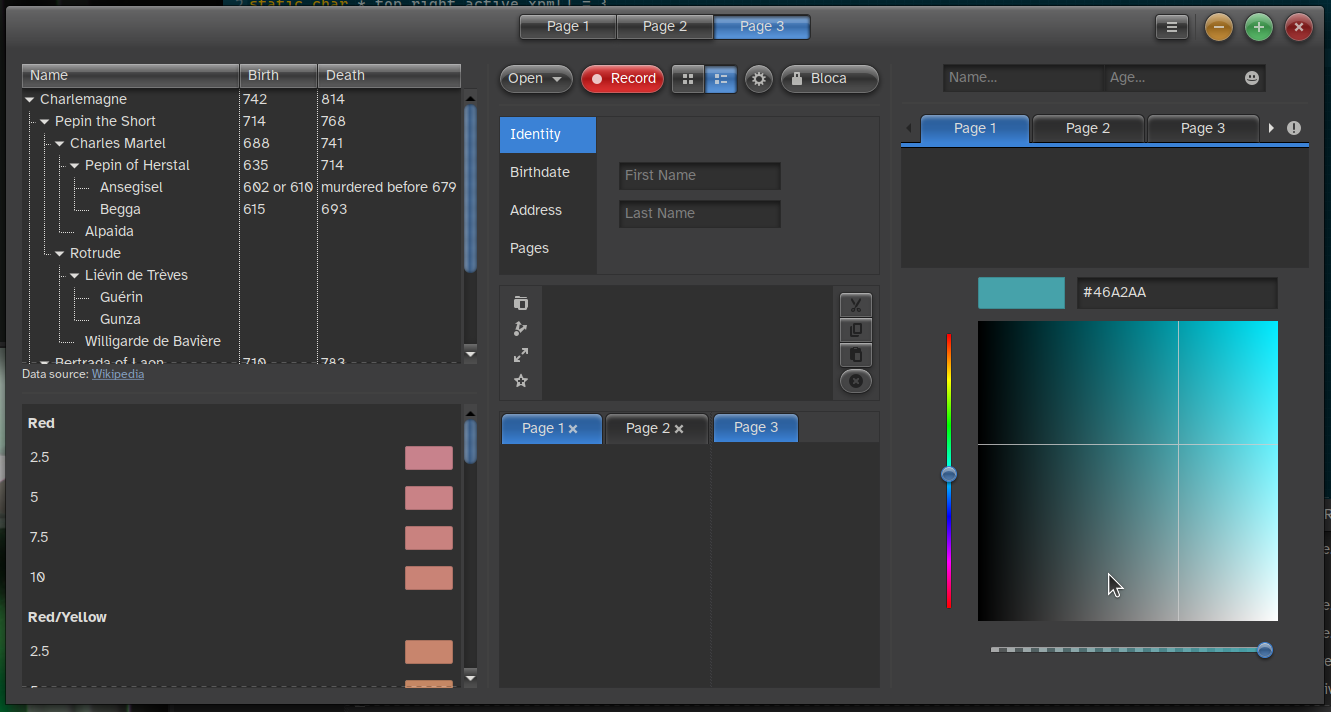Pick the Red 10 color swatch
The image size is (1331, 712).
(x=429, y=578)
